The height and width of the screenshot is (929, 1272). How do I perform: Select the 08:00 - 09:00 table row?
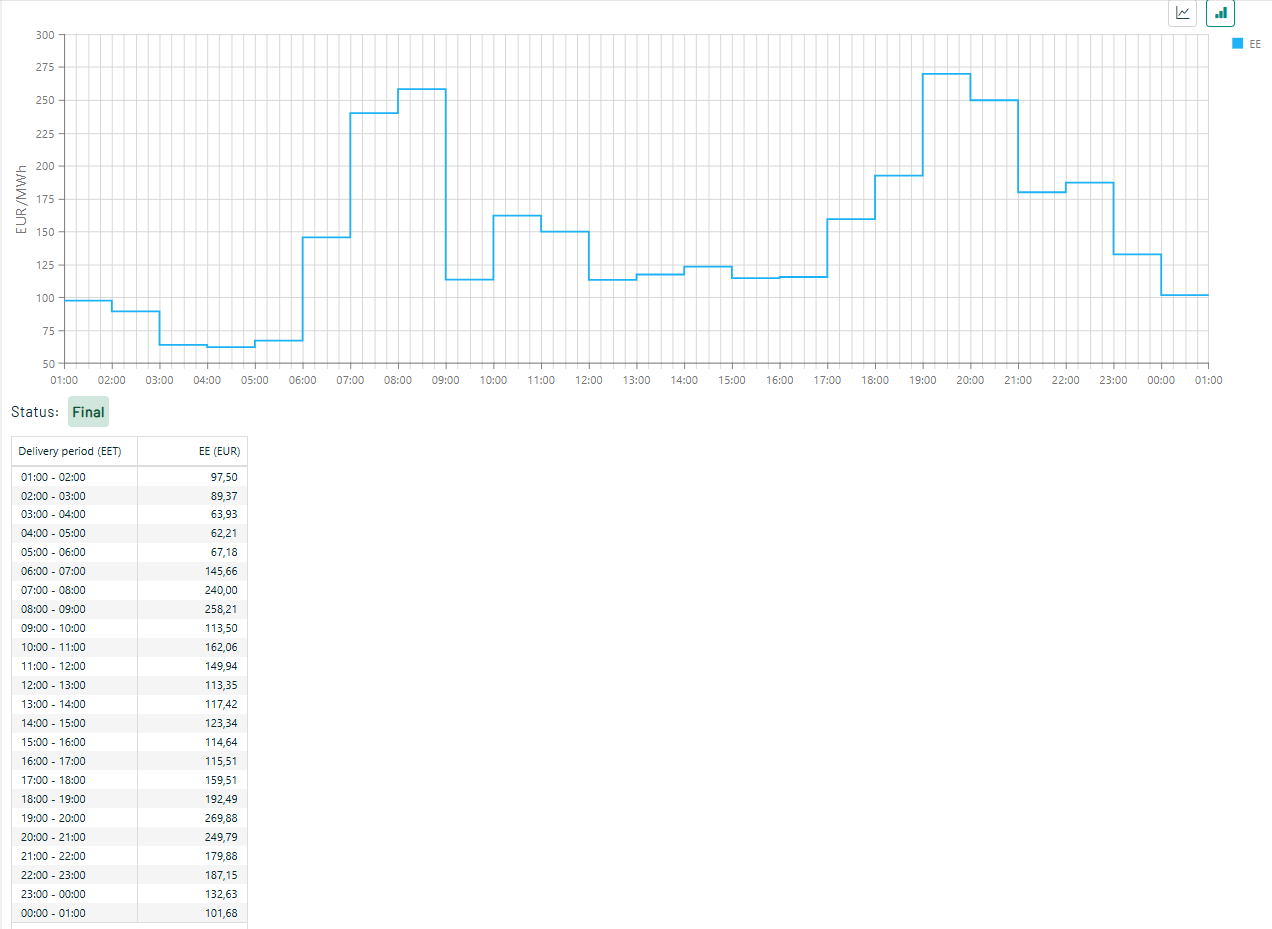[x=53, y=609]
